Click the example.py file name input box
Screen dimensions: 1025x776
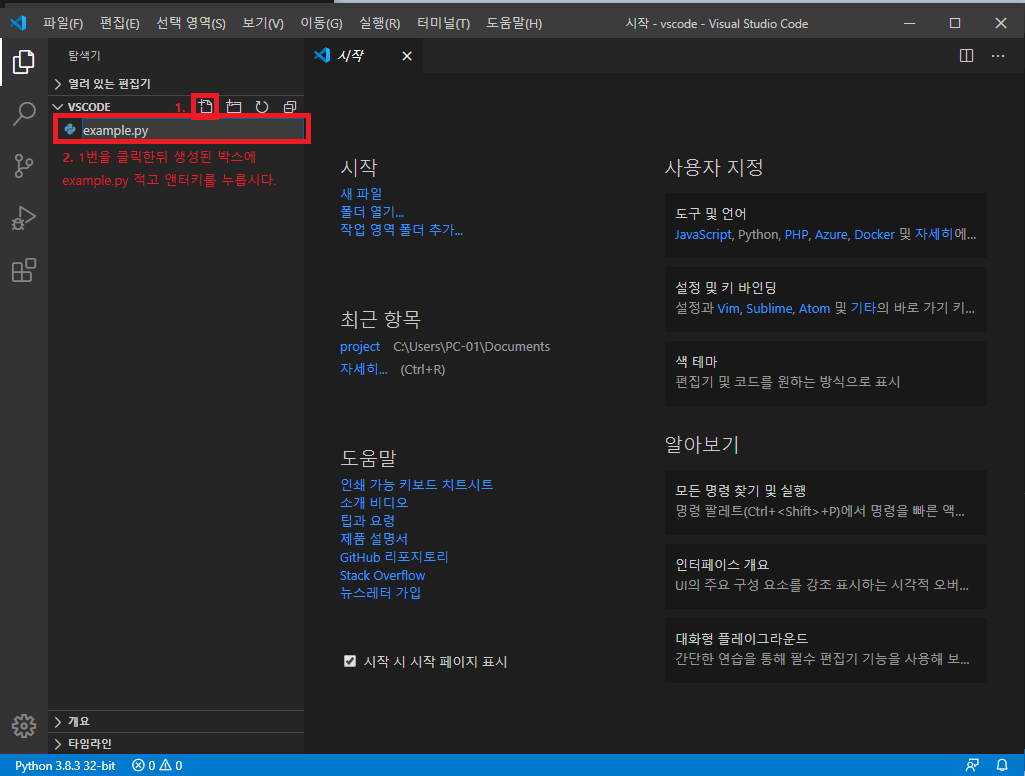(x=193, y=130)
